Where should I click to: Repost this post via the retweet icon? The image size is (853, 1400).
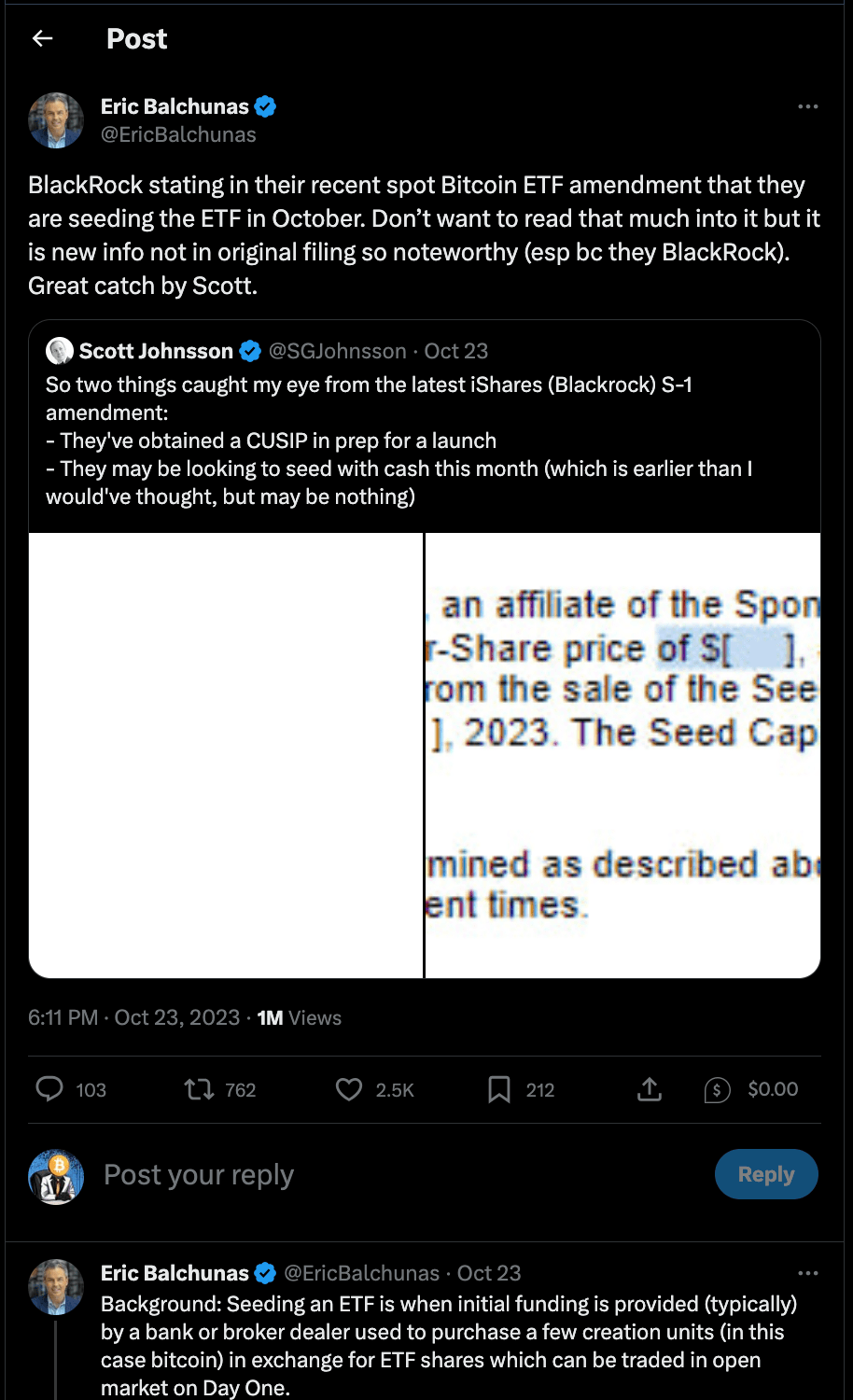coord(199,1089)
